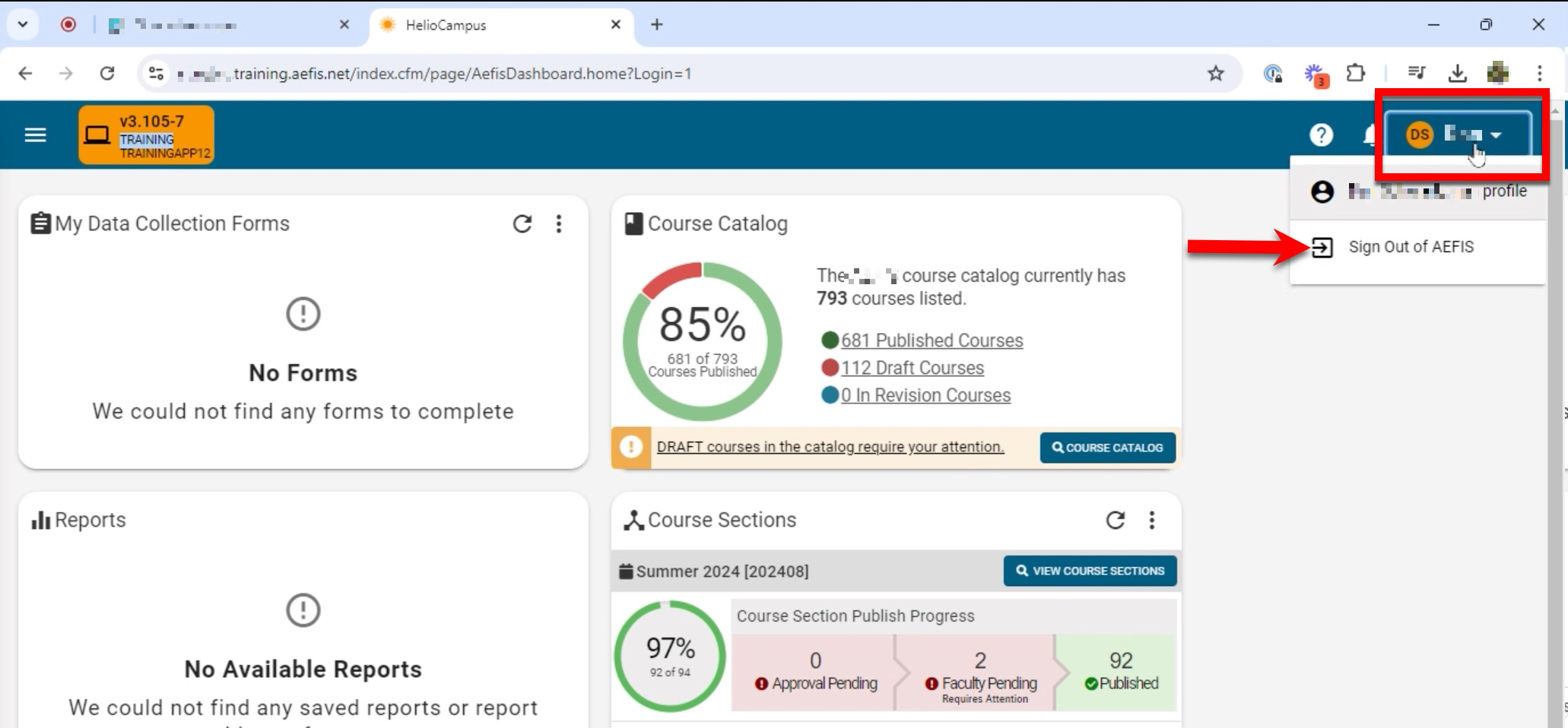Click the help question mark icon
The width and height of the screenshot is (1568, 728).
1321,135
